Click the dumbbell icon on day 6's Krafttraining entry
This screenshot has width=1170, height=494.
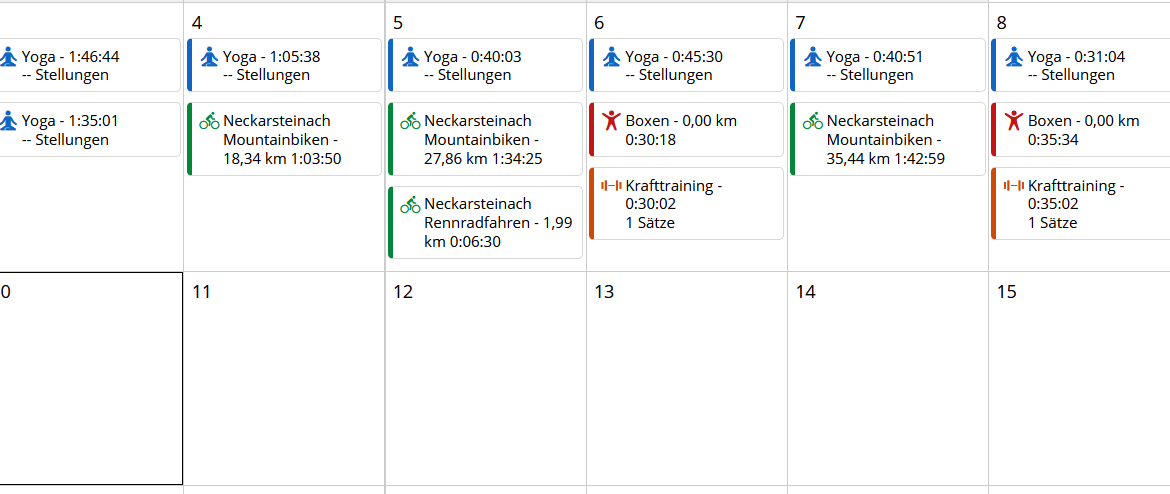(x=611, y=185)
